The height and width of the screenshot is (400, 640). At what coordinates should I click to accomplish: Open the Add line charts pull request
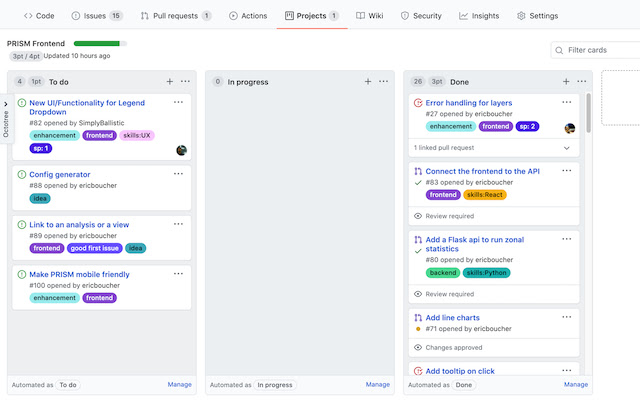[452, 318]
